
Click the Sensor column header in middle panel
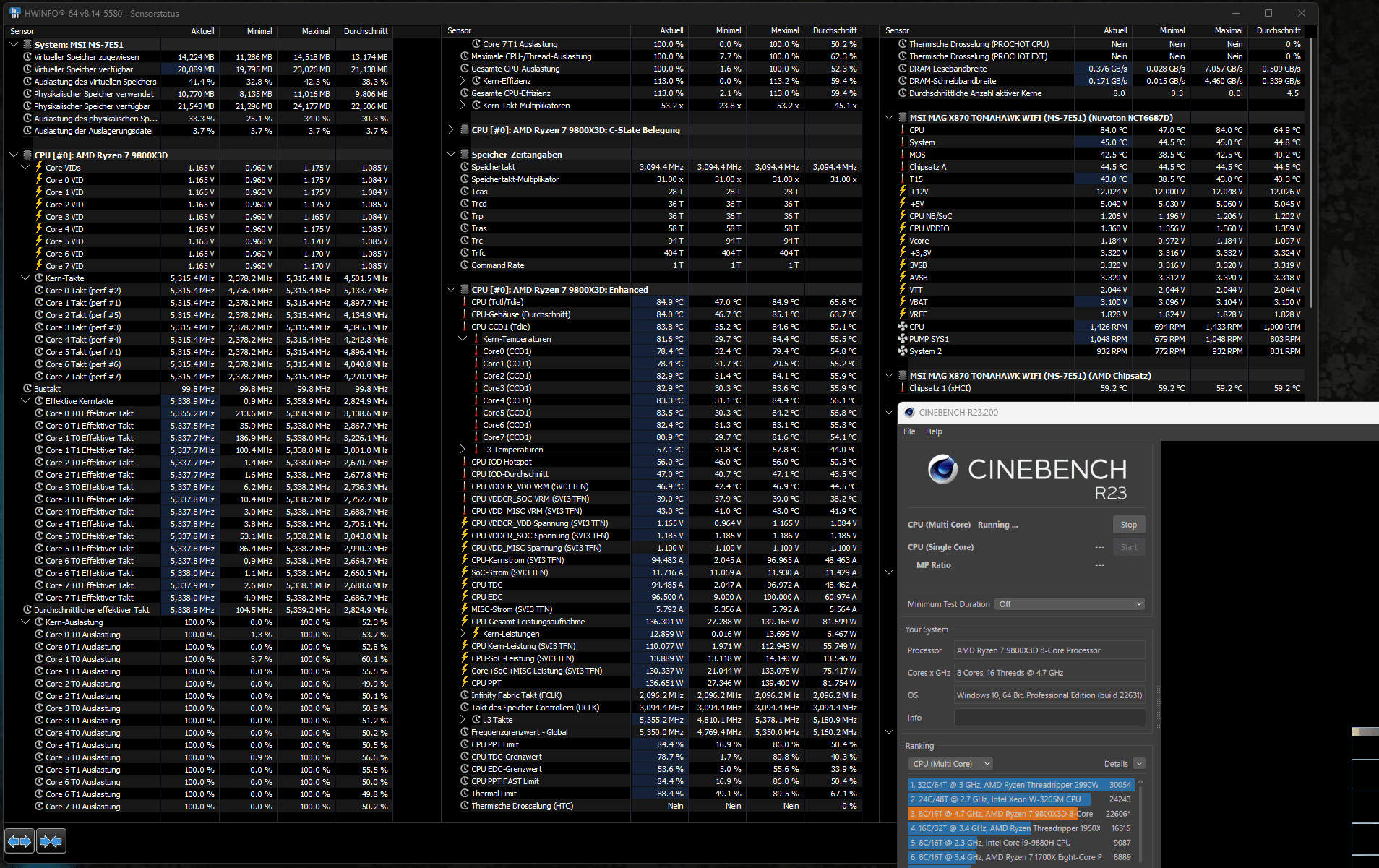coord(536,30)
